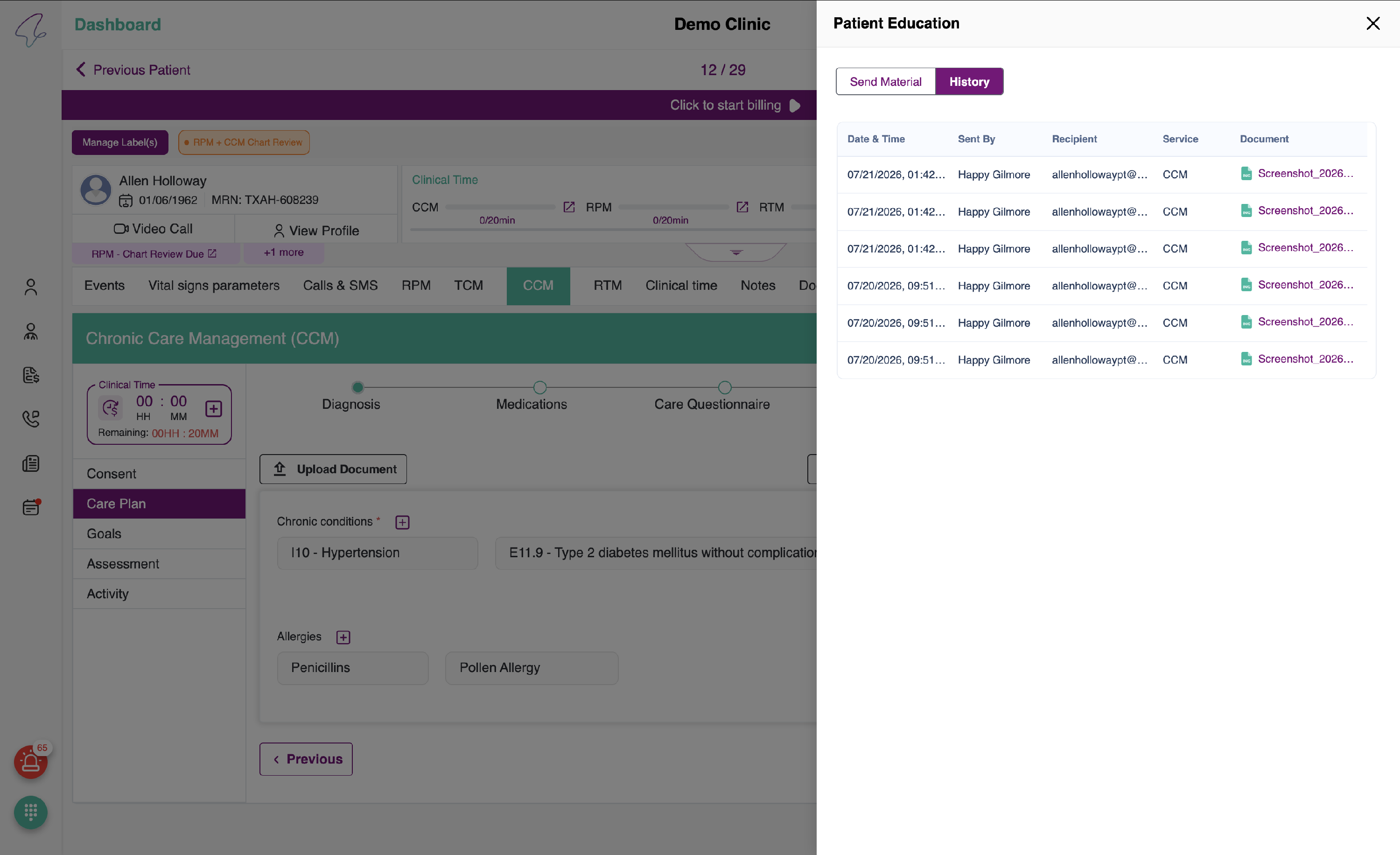The image size is (1400, 855).
Task: Close the Patient Education panel
Action: pos(1373,23)
